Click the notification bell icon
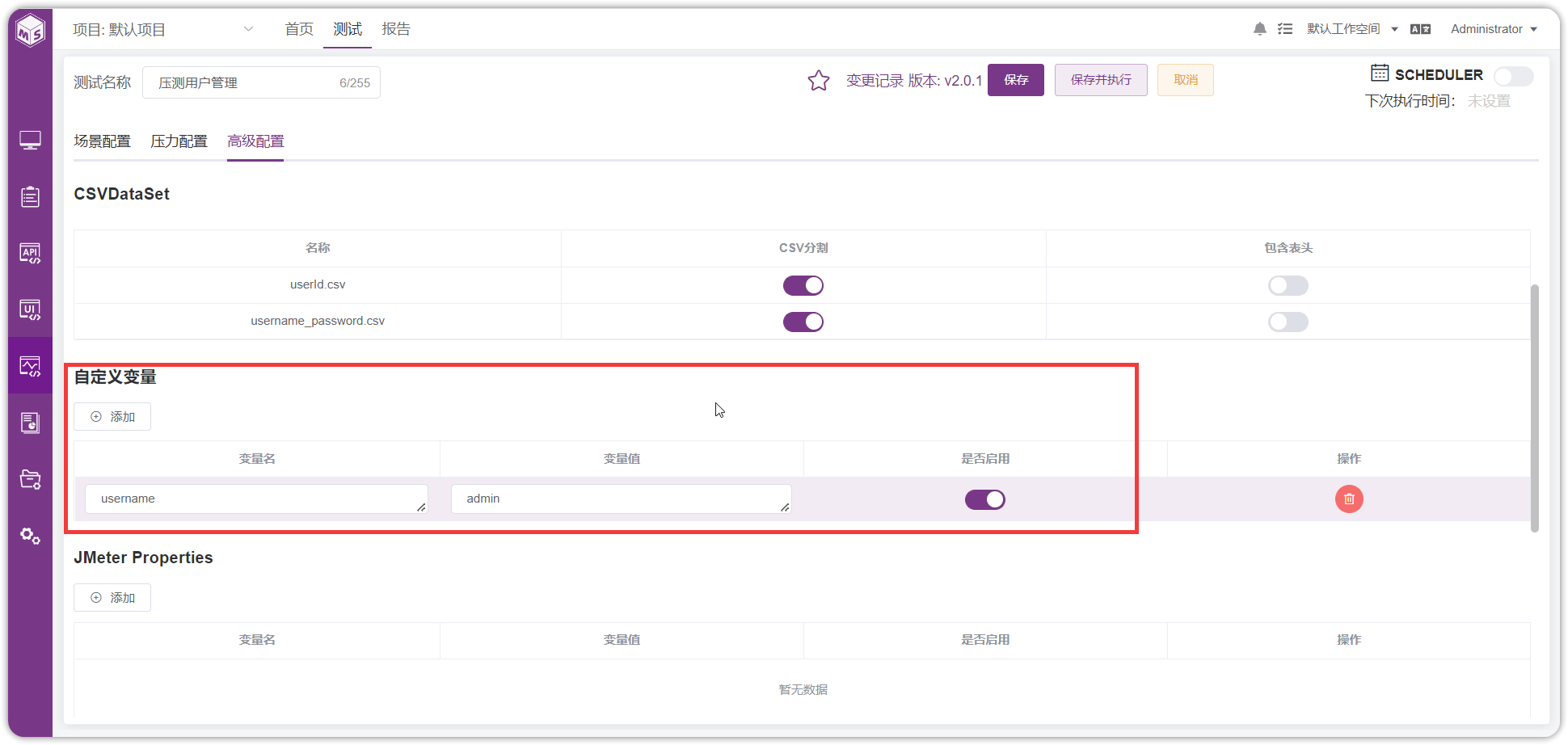The image size is (1568, 745). (1259, 29)
